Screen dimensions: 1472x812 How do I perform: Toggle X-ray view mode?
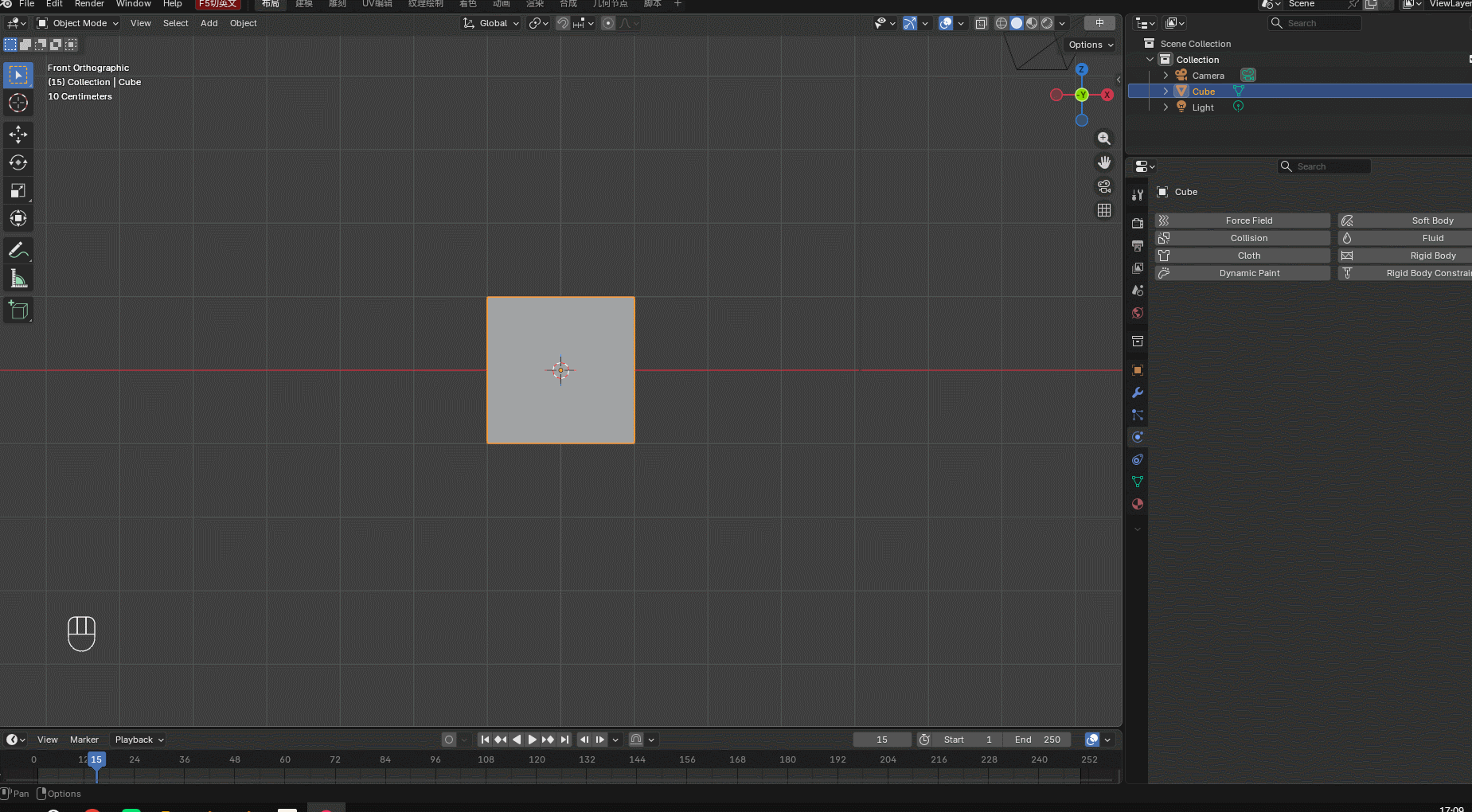tap(982, 23)
